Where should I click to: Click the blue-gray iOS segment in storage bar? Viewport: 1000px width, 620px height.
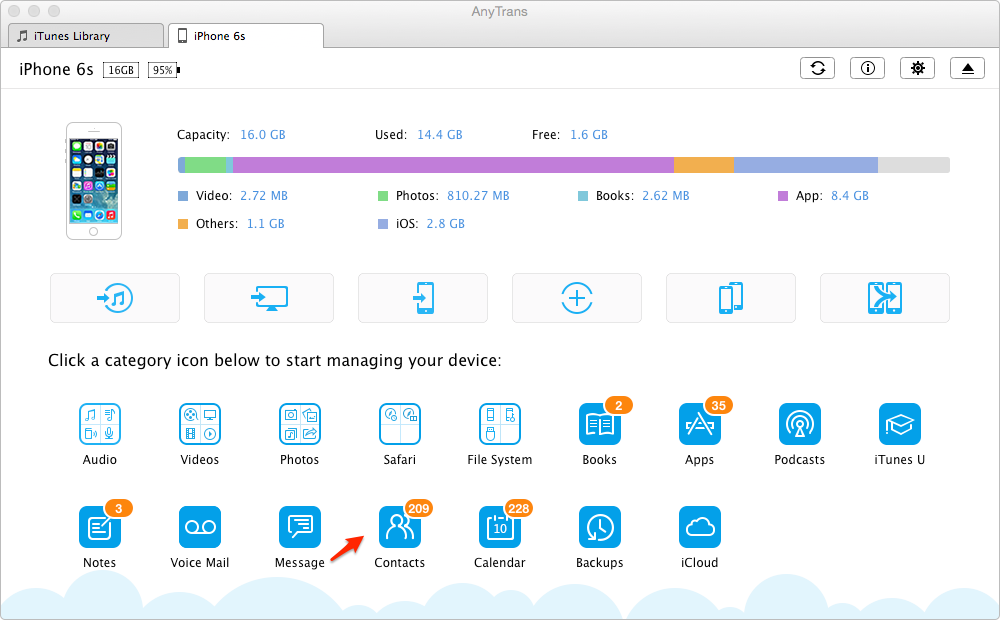tap(806, 165)
